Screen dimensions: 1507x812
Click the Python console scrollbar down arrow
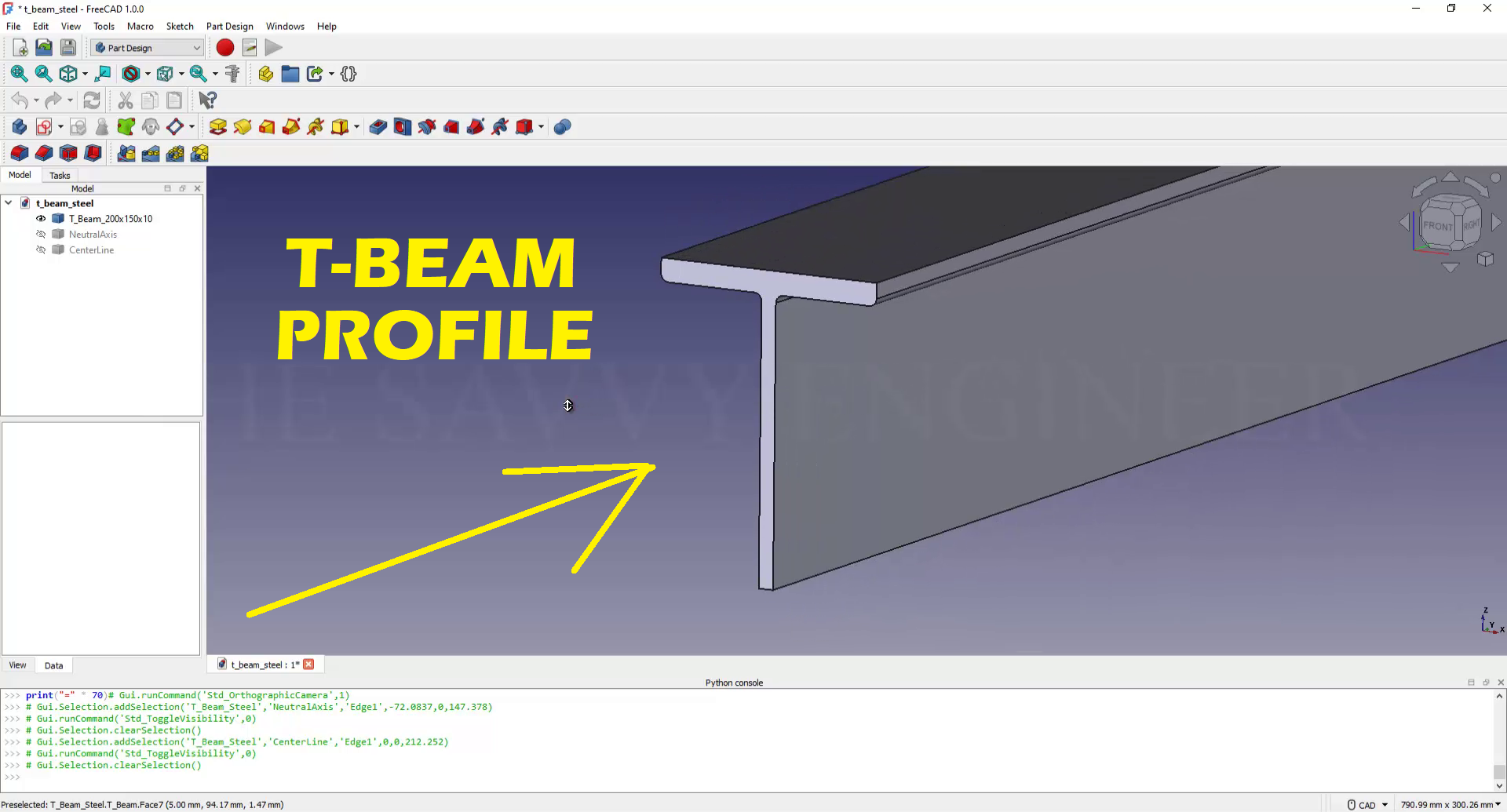pyautogui.click(x=1499, y=785)
